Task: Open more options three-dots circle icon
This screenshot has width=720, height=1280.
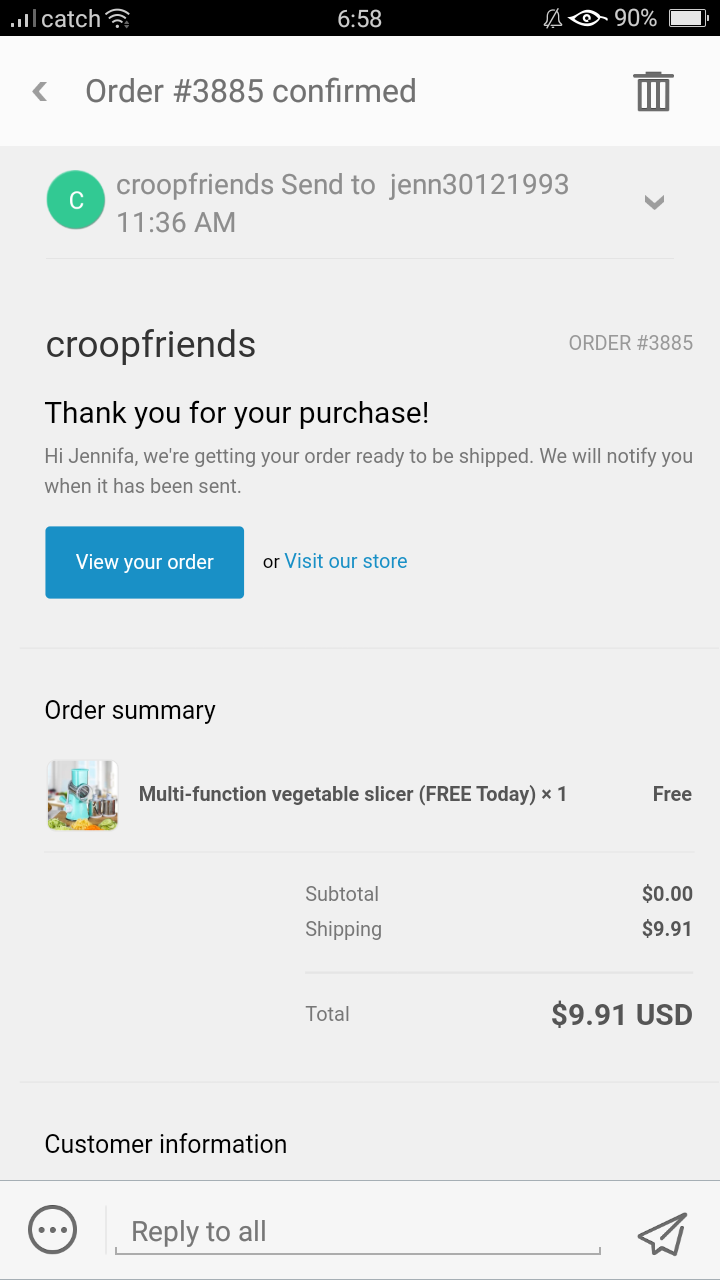Action: pyautogui.click(x=53, y=1230)
